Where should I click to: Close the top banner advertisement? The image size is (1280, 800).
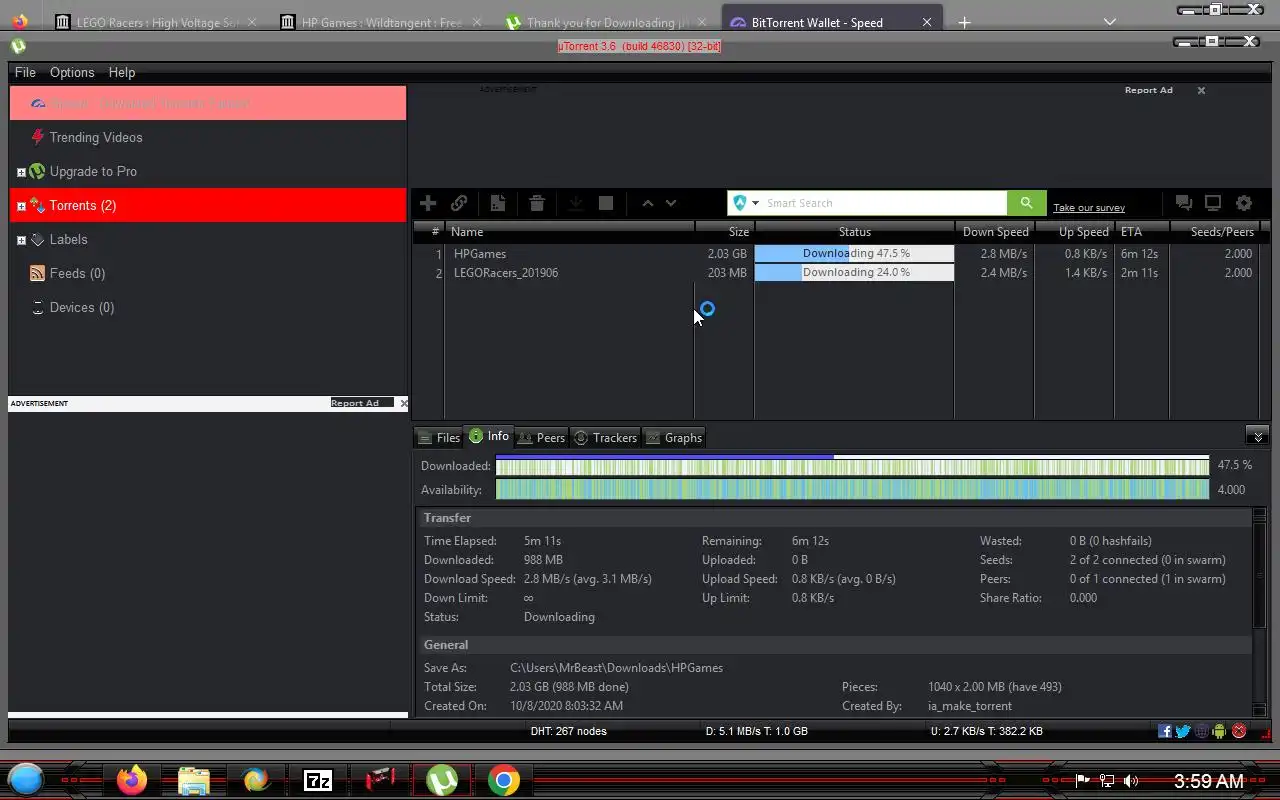[x=1201, y=90]
